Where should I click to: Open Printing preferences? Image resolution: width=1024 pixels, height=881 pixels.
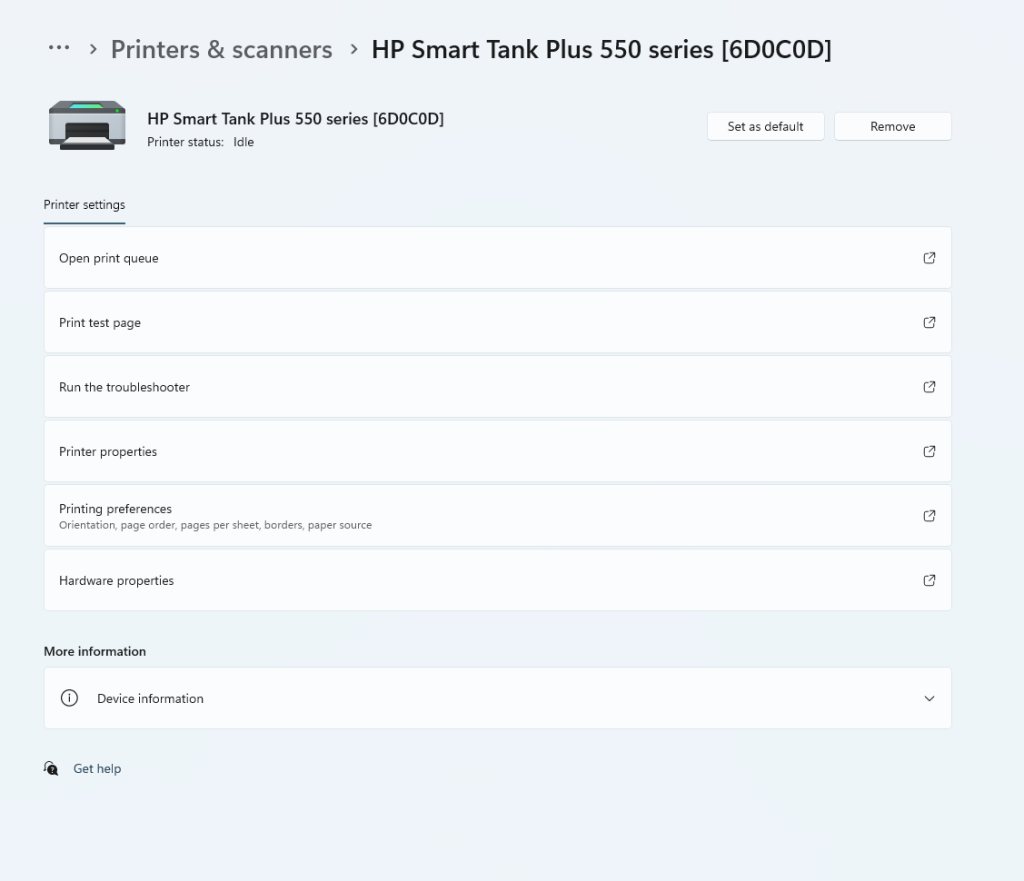click(x=498, y=516)
